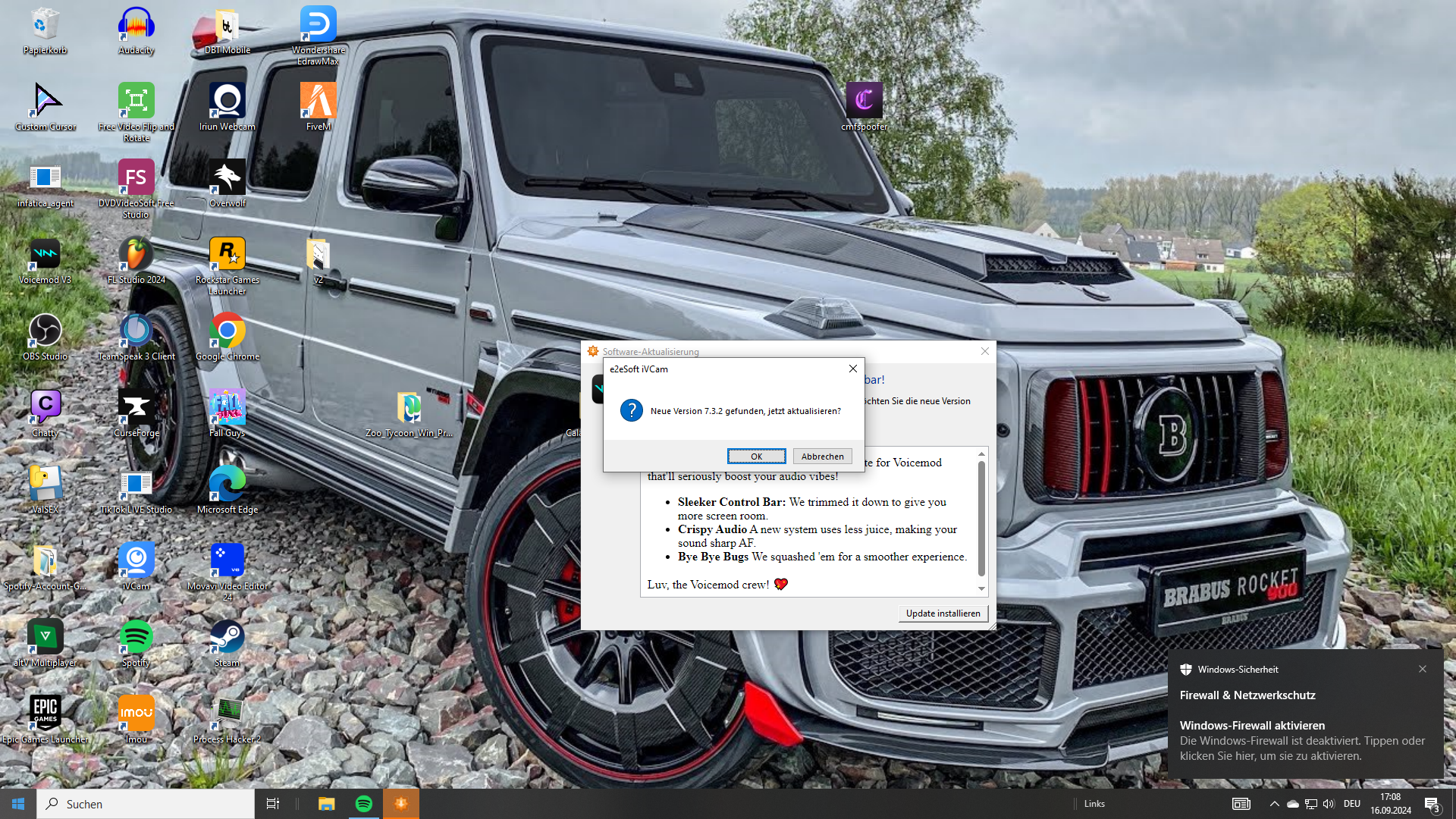Image resolution: width=1456 pixels, height=819 pixels.
Task: Select the Voicemod V3 desktop shortcut
Action: [45, 255]
